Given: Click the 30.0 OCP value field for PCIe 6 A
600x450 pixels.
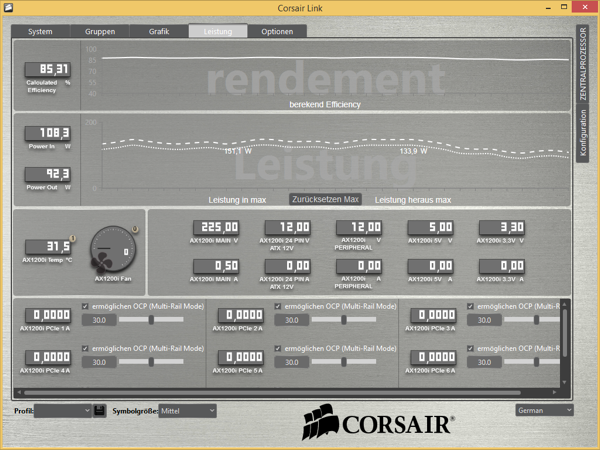Looking at the screenshot, I should [484, 362].
